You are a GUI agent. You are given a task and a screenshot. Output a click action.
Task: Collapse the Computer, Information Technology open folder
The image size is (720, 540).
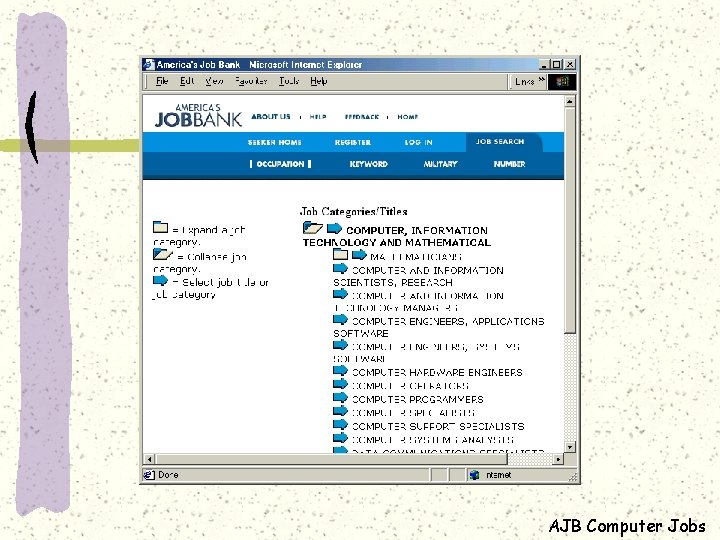[x=313, y=227]
